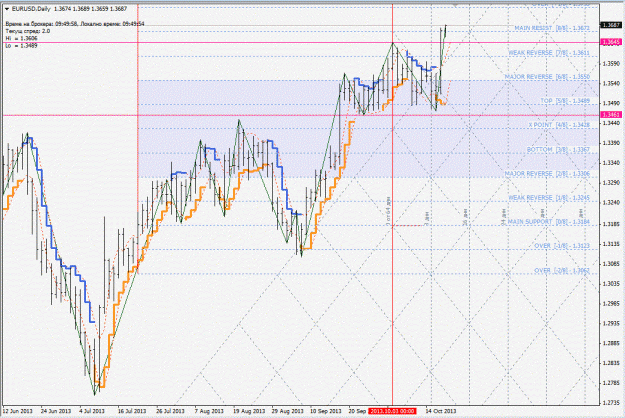Viewport: 625px width, 418px height.
Task: Click BOTTOM [3/8] - 1.3367 label
Action: point(558,149)
